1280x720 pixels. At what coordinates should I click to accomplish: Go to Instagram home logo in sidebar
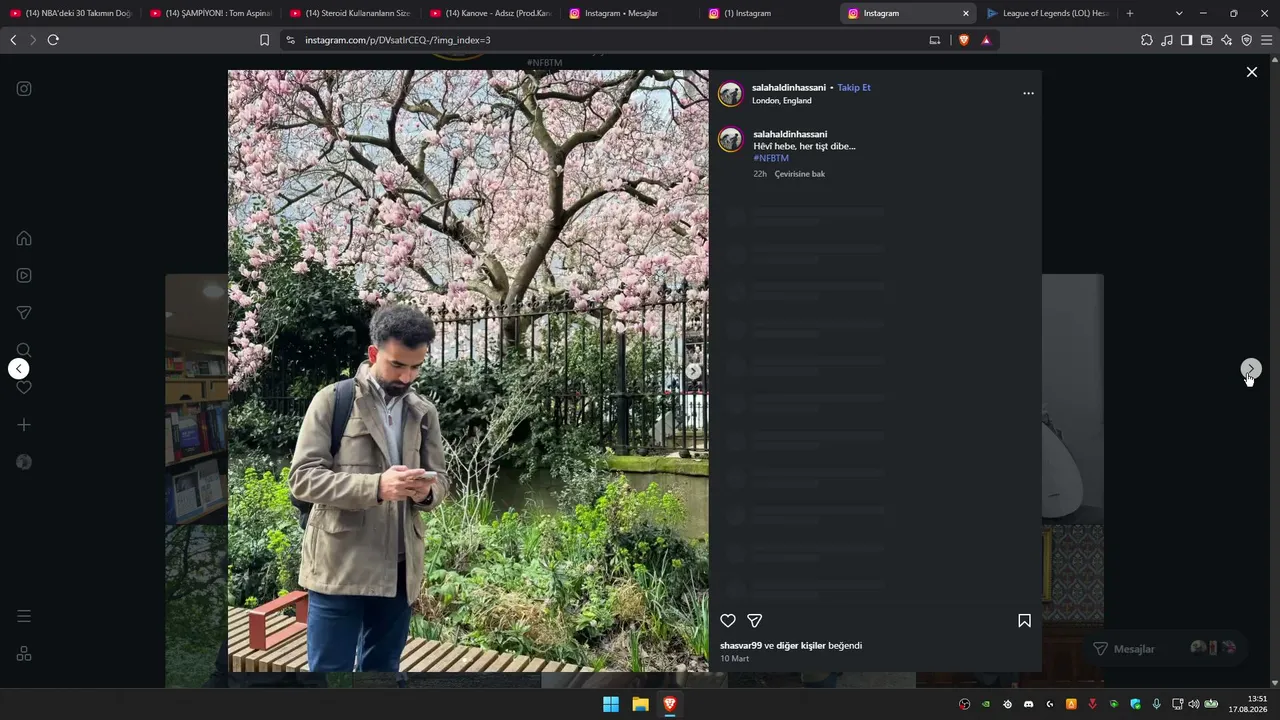24,89
